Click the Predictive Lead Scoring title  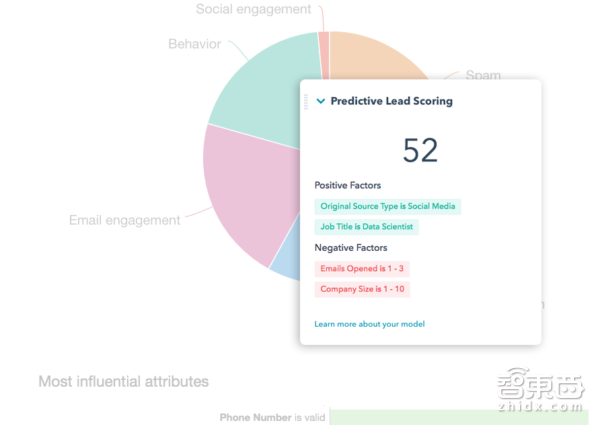tap(391, 101)
